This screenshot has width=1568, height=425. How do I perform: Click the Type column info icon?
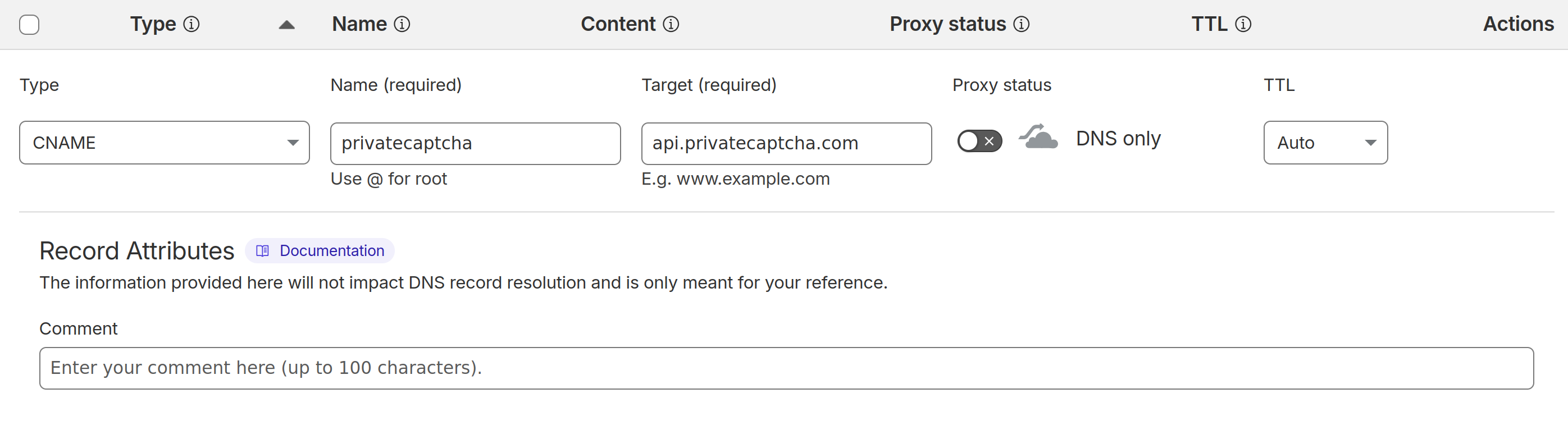(x=192, y=24)
